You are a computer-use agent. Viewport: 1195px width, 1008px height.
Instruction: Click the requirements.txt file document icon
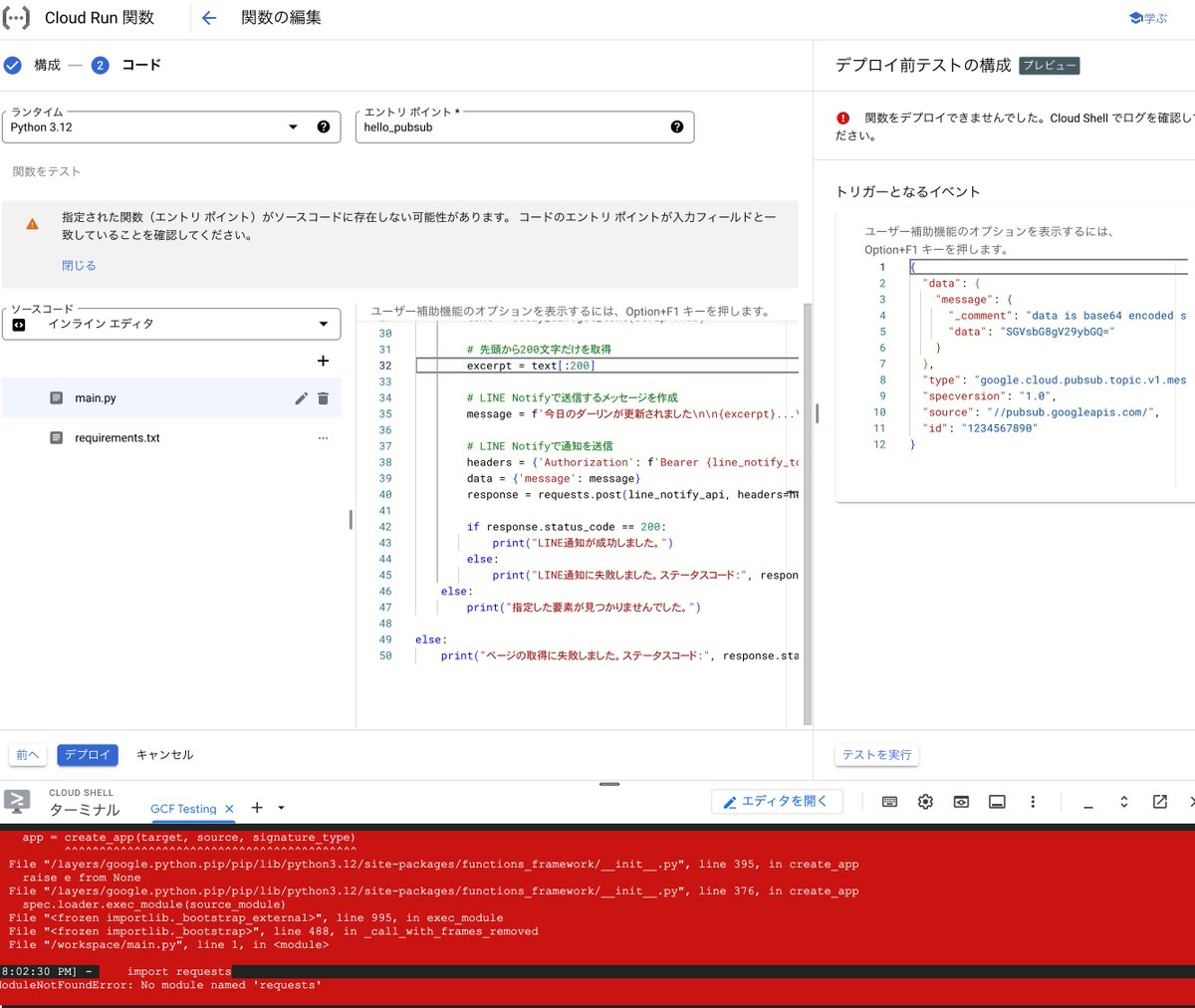tap(57, 438)
